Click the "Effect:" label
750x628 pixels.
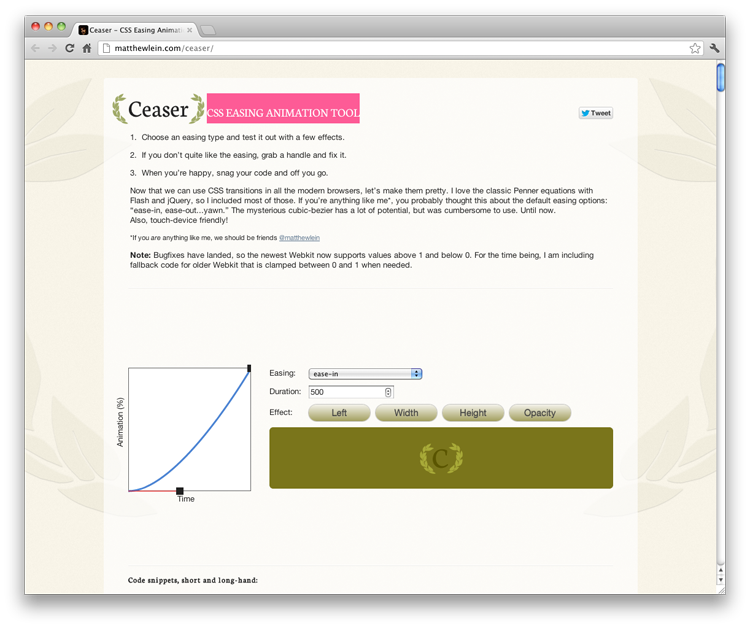(x=281, y=412)
